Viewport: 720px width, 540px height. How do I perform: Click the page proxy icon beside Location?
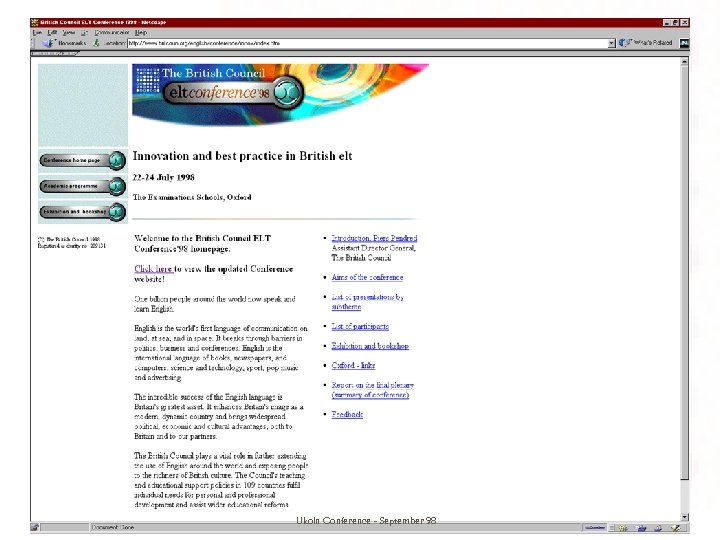96,43
